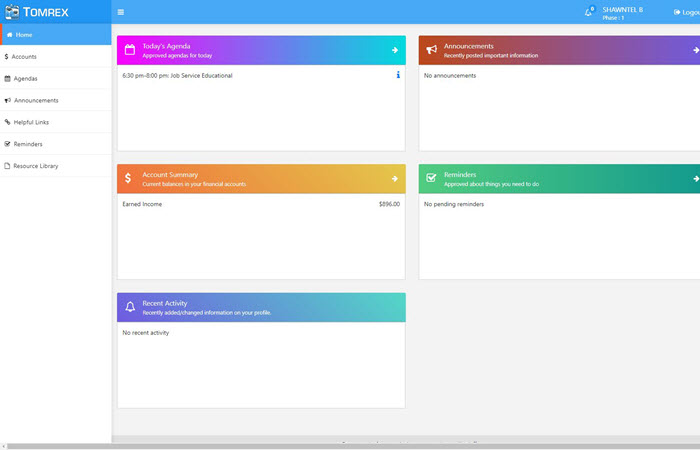Click the '6:30 pm-8:00 pm: Job Service Educational' entry
Viewport: 700px width, 450px height.
(177, 75)
